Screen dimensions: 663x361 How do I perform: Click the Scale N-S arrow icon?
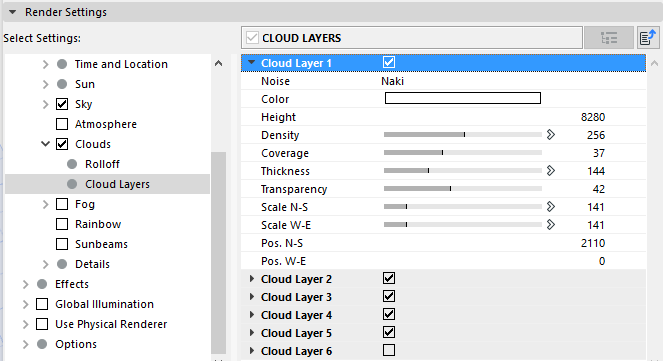click(x=551, y=207)
